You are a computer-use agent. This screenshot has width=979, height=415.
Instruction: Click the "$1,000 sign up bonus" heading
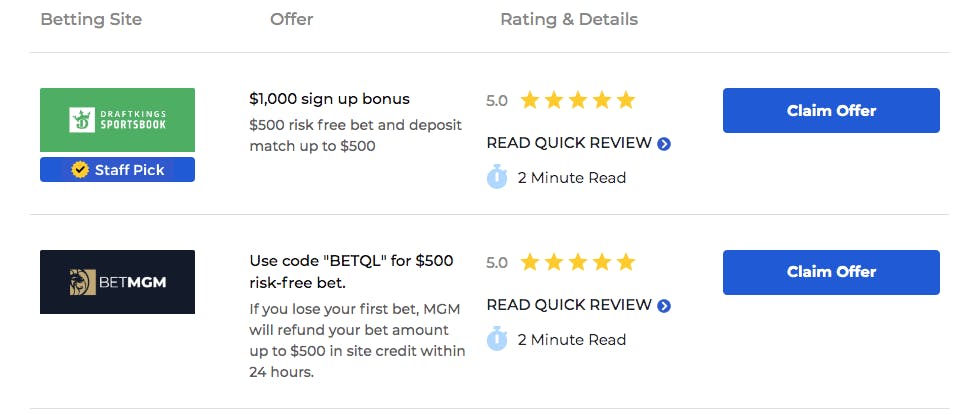tap(330, 99)
